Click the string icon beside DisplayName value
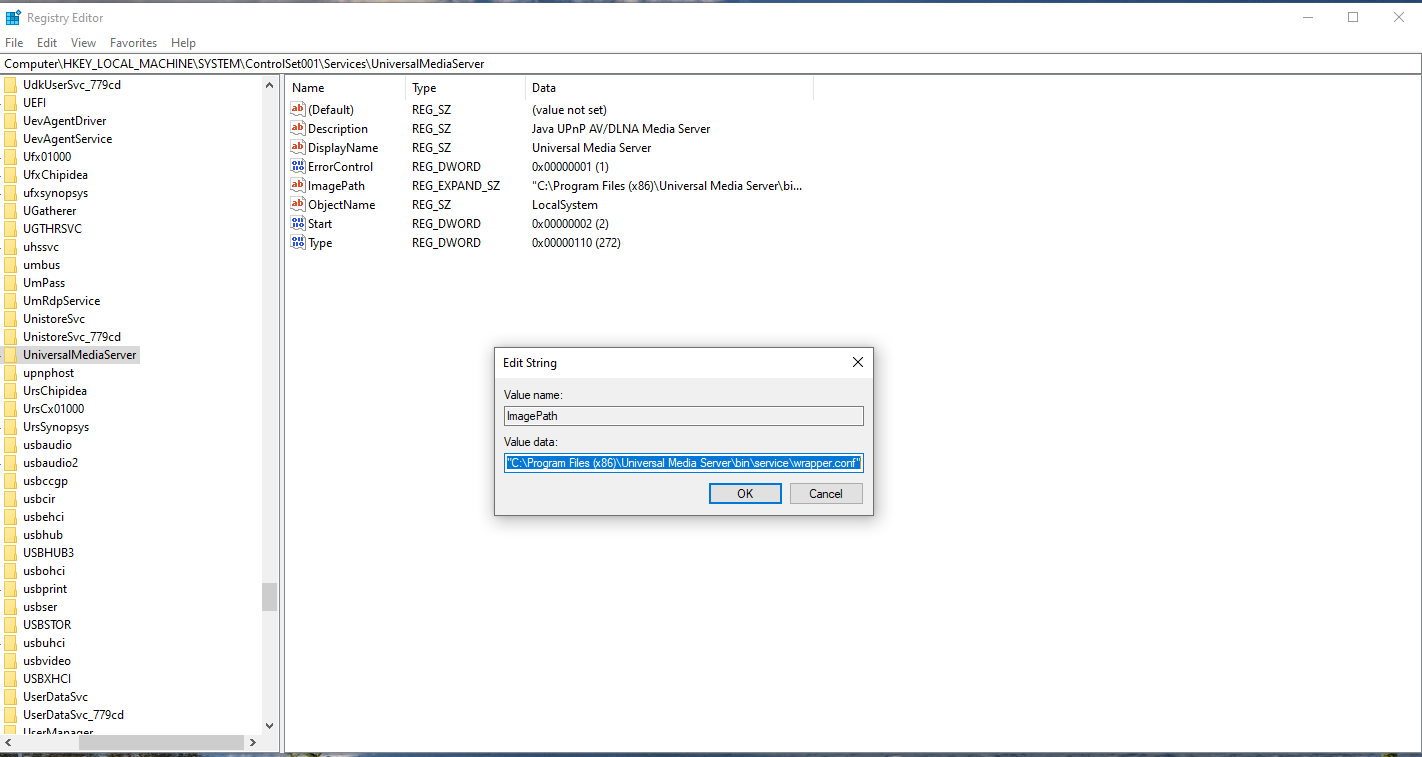The image size is (1422, 757). 297,147
